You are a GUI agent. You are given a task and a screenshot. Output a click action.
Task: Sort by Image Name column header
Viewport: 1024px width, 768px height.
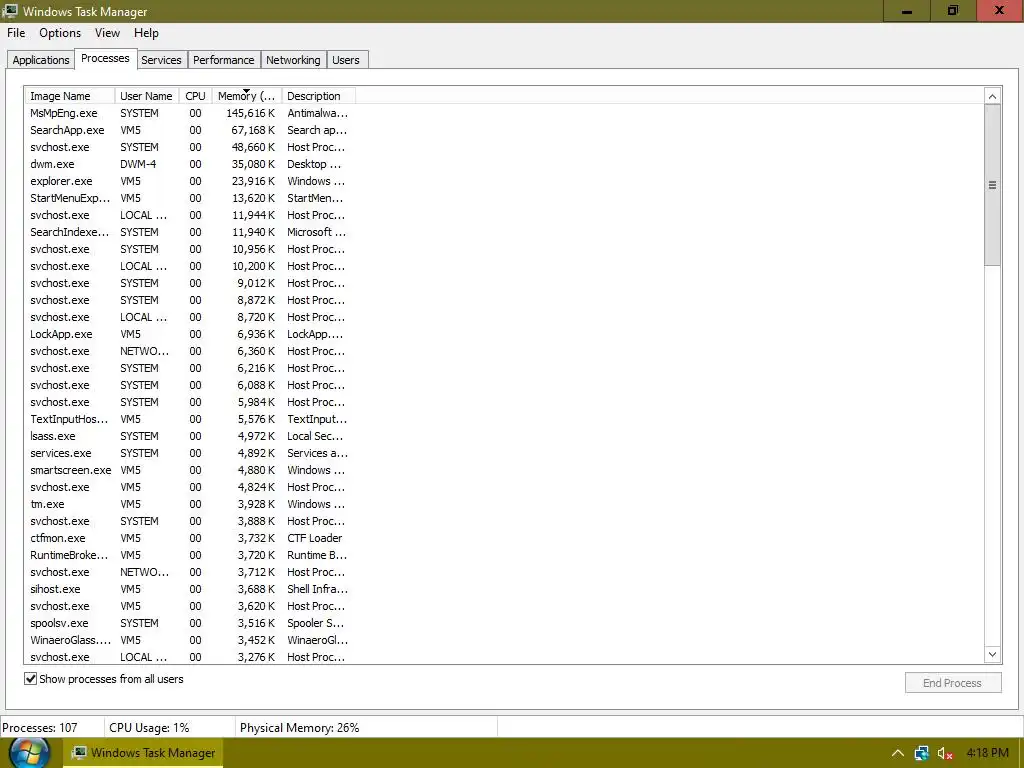(x=70, y=96)
